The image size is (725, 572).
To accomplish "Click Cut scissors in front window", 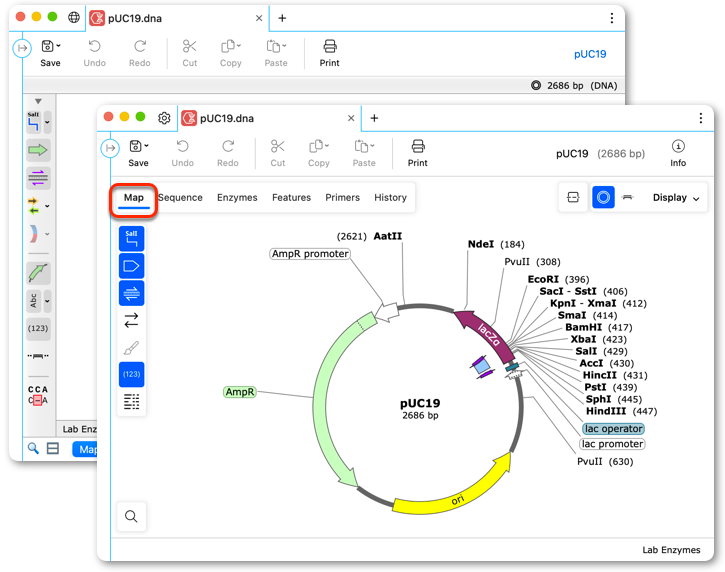I will tap(277, 153).
